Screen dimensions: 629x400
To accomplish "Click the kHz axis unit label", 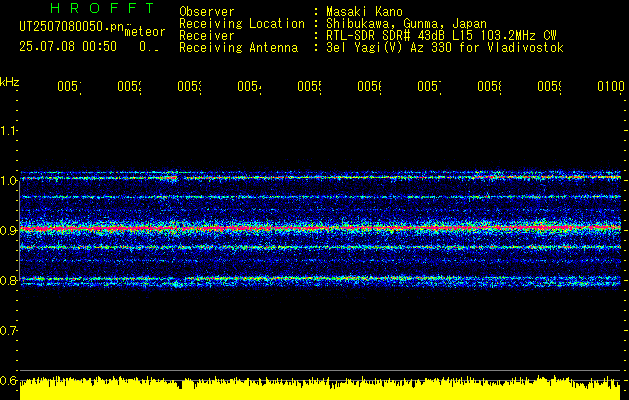I will tap(9, 82).
